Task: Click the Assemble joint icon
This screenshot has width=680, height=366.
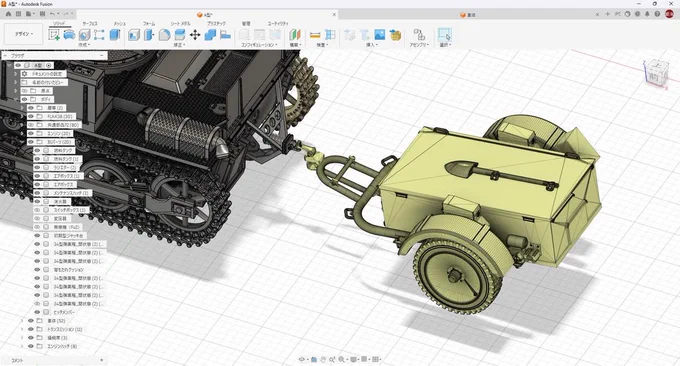Action: pyautogui.click(x=418, y=35)
